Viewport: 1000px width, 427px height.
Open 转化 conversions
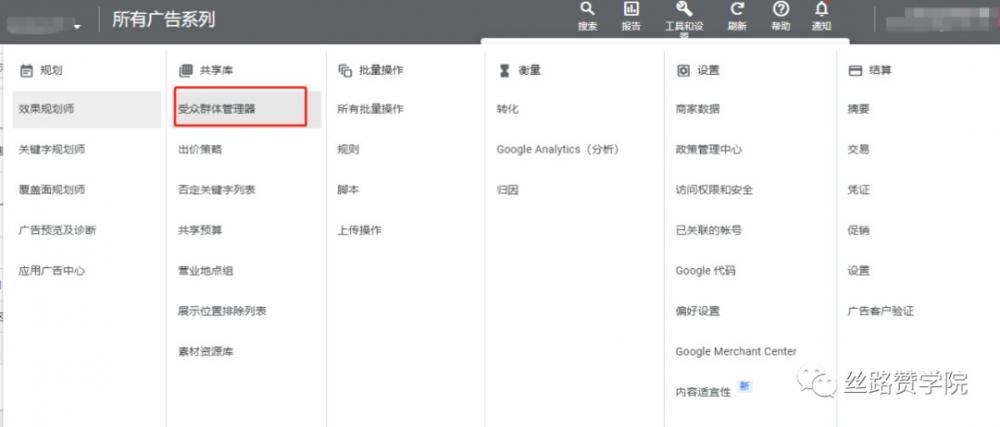click(508, 109)
